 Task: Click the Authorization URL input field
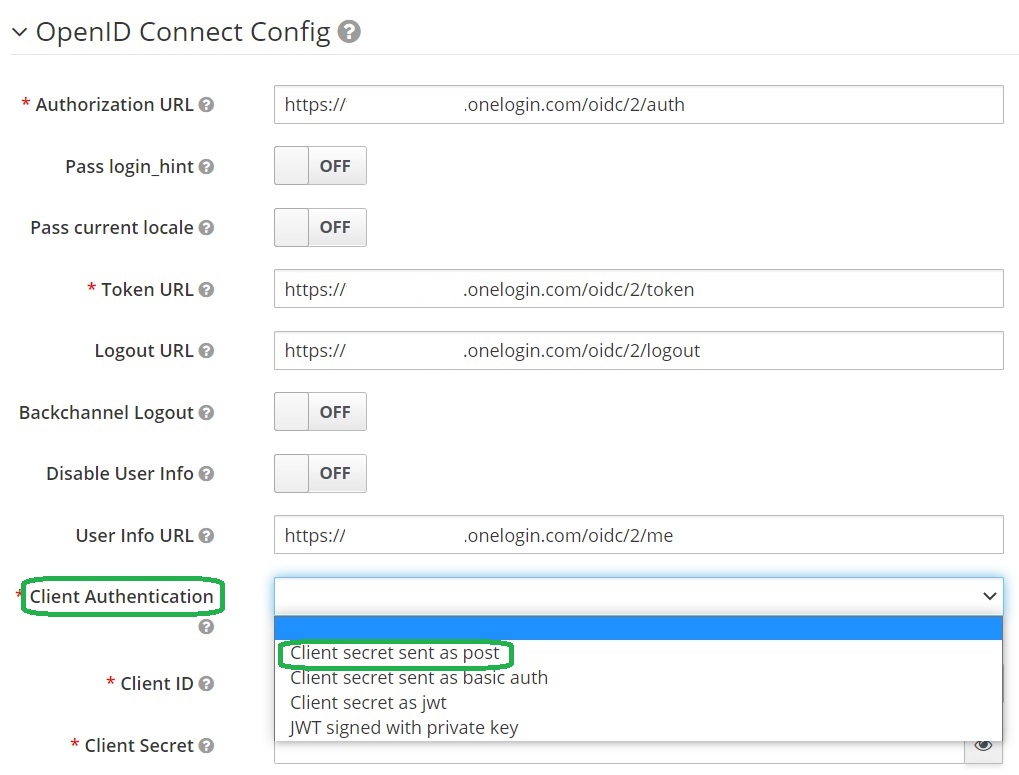click(x=638, y=105)
